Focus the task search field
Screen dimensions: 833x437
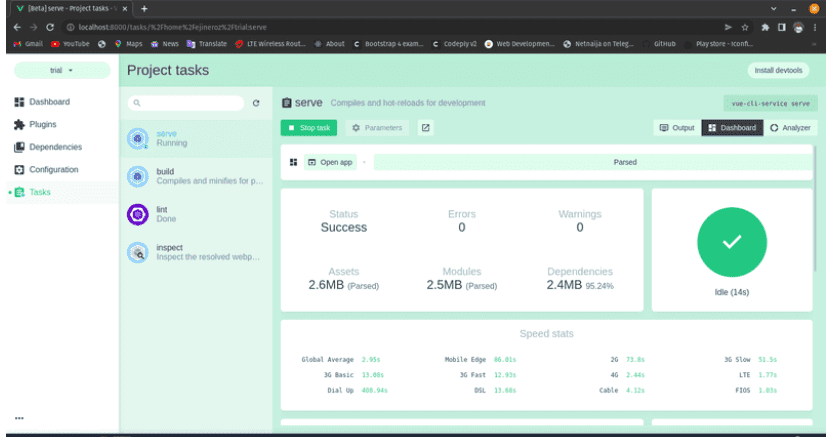pos(186,102)
